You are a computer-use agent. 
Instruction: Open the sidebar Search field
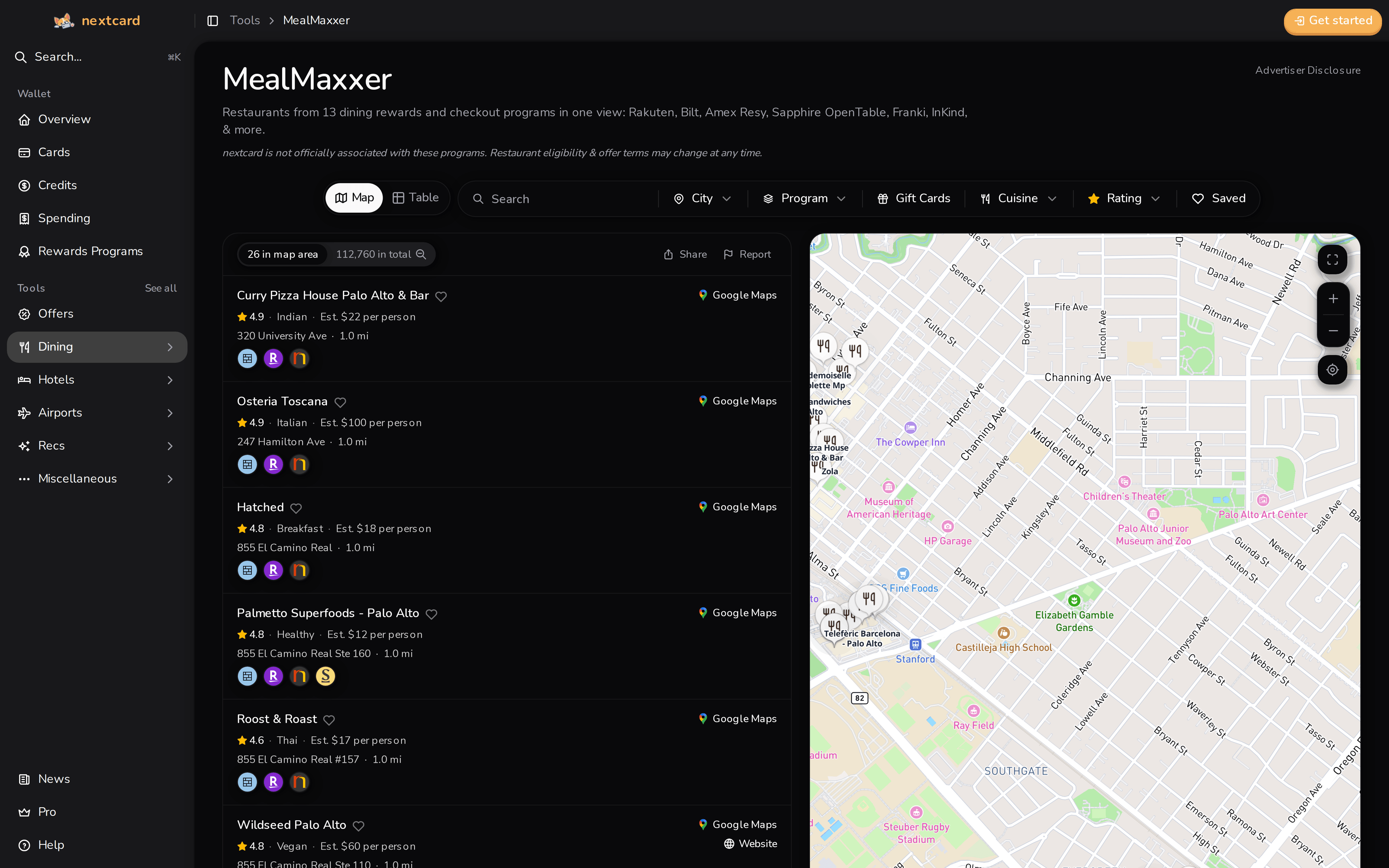97,57
